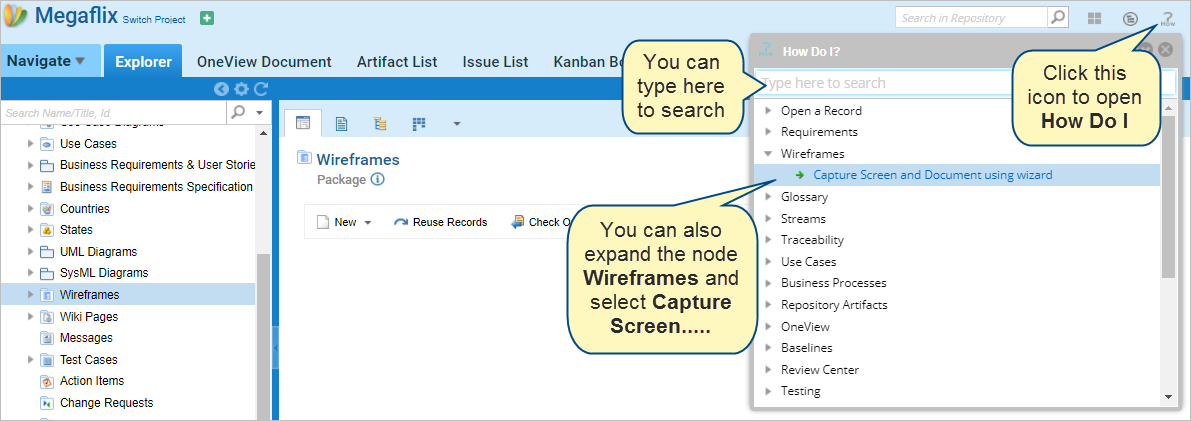Click the collapse explorer left-arrow icon
This screenshot has height=421, width=1191.
tap(221, 89)
